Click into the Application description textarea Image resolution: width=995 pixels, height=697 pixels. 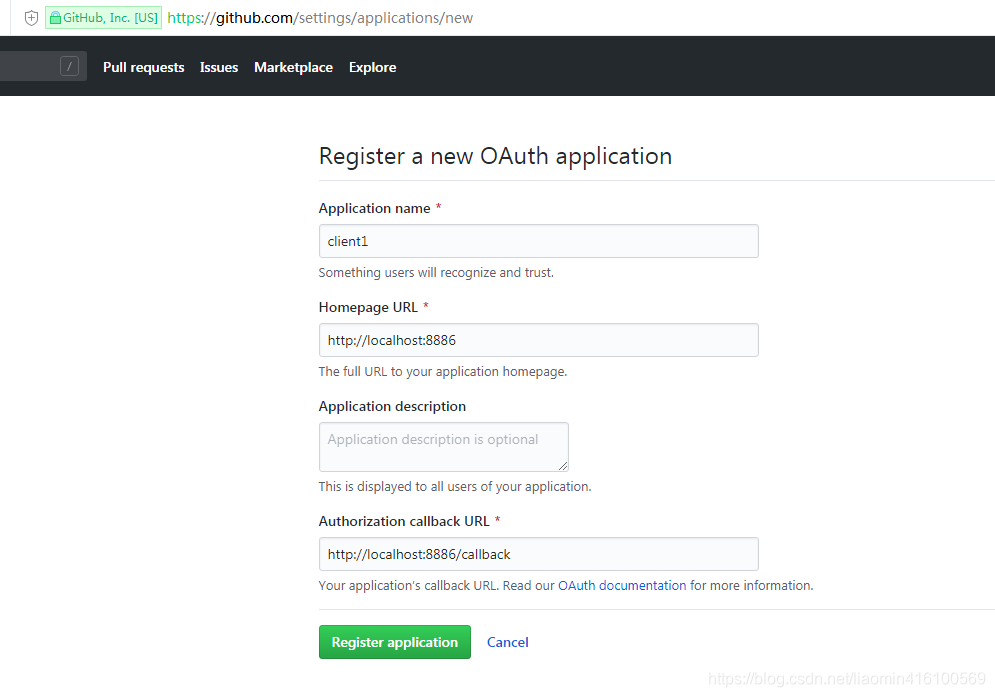tap(444, 447)
